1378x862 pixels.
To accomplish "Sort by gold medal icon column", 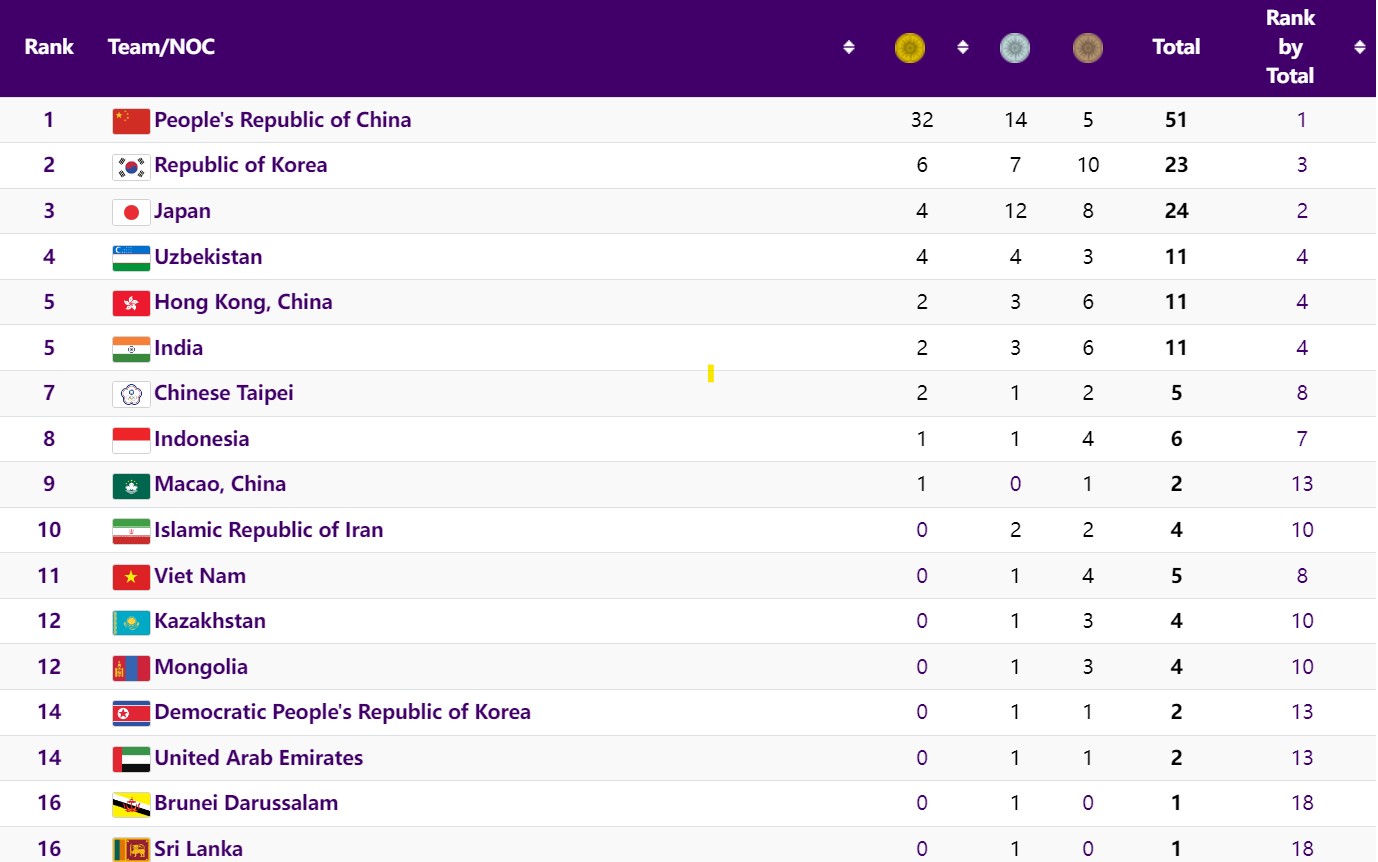I will (x=910, y=47).
